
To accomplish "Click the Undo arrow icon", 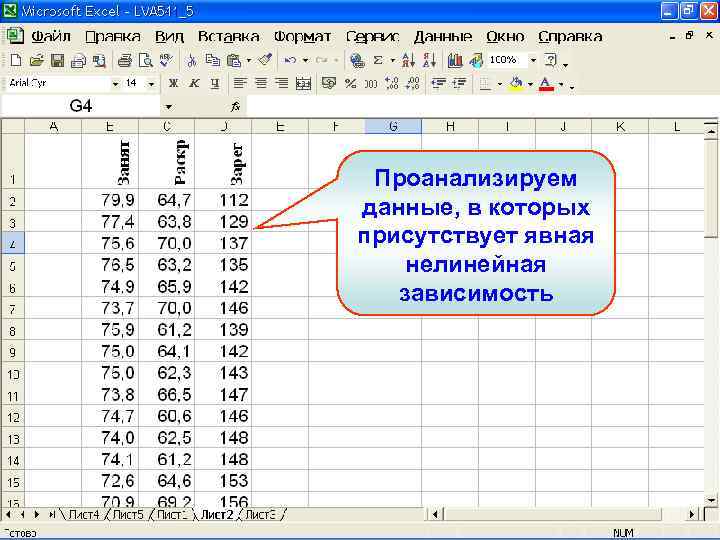I will [x=290, y=60].
